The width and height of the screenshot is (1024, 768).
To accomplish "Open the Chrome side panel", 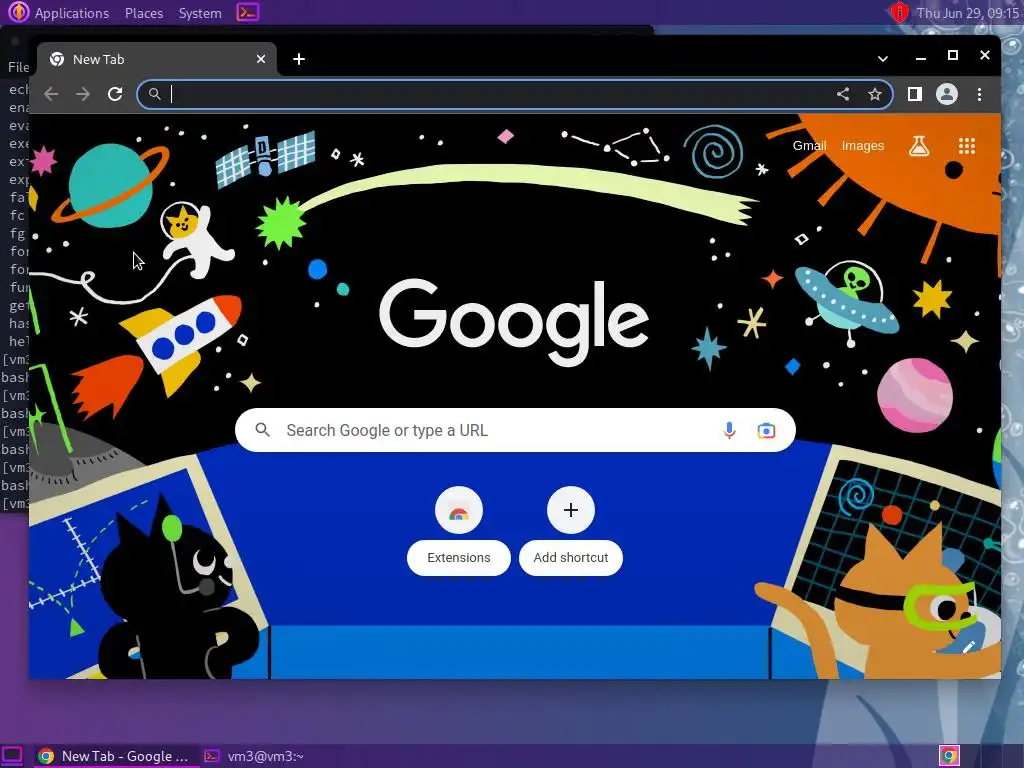I will (915, 94).
